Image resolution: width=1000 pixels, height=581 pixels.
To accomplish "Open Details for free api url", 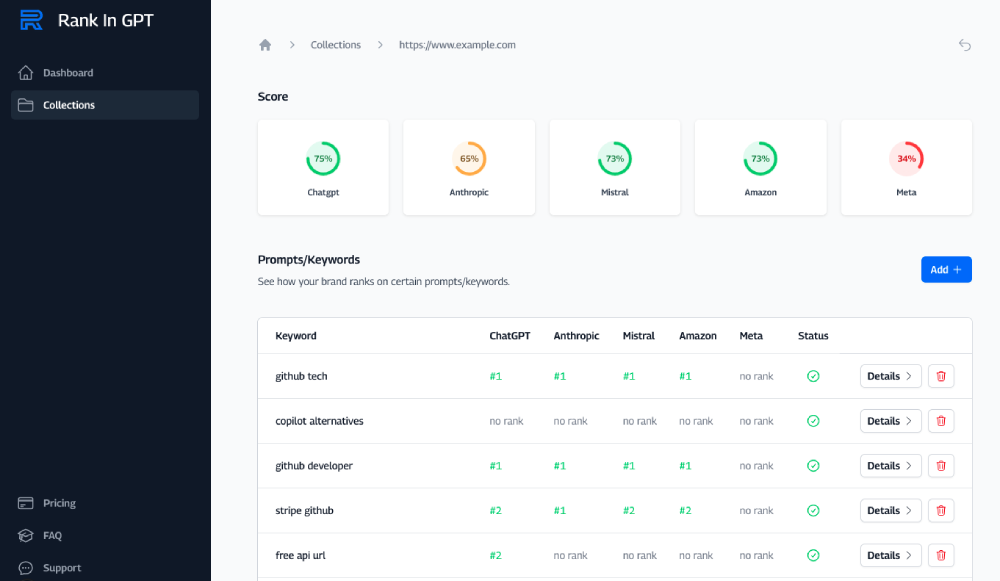I will pyautogui.click(x=890, y=555).
